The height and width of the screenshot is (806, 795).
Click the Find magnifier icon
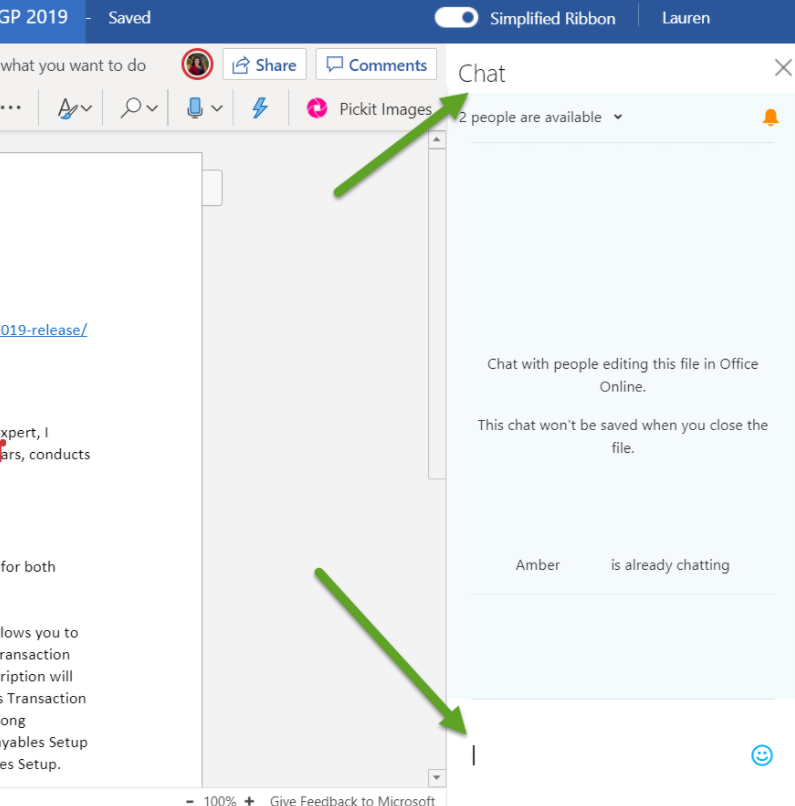[x=131, y=108]
